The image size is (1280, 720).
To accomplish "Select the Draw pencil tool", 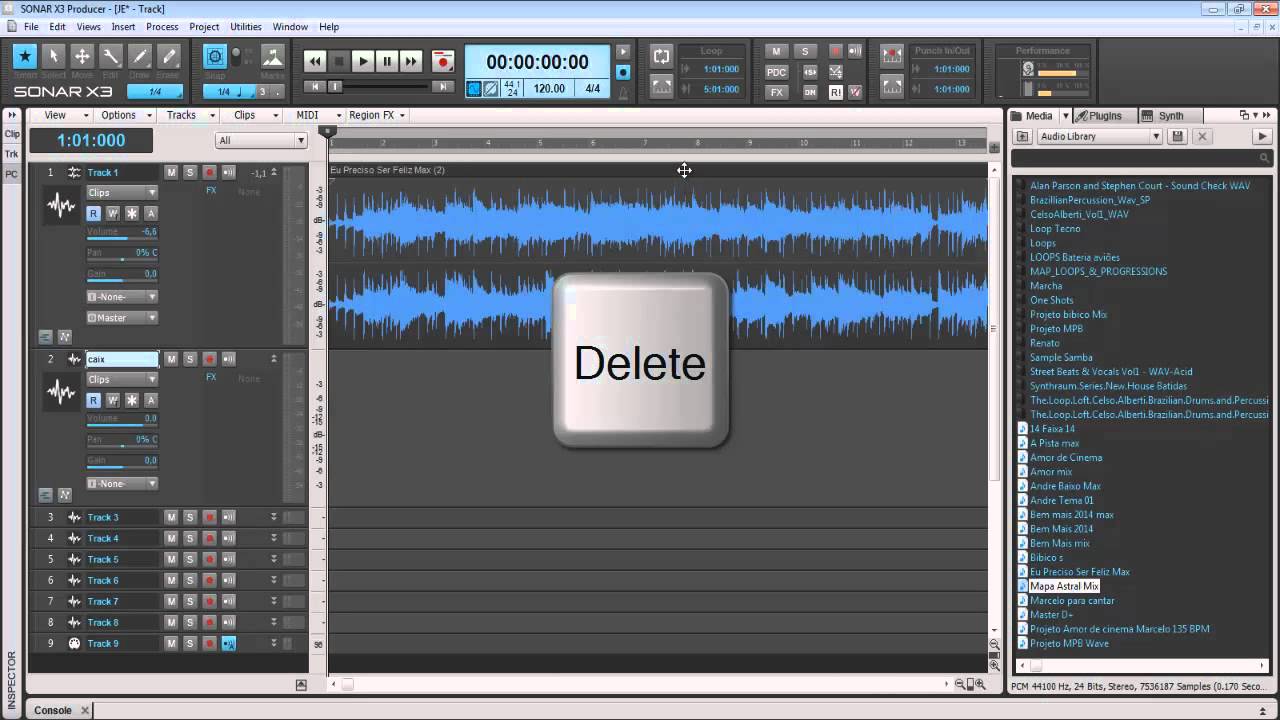I will click(140, 57).
